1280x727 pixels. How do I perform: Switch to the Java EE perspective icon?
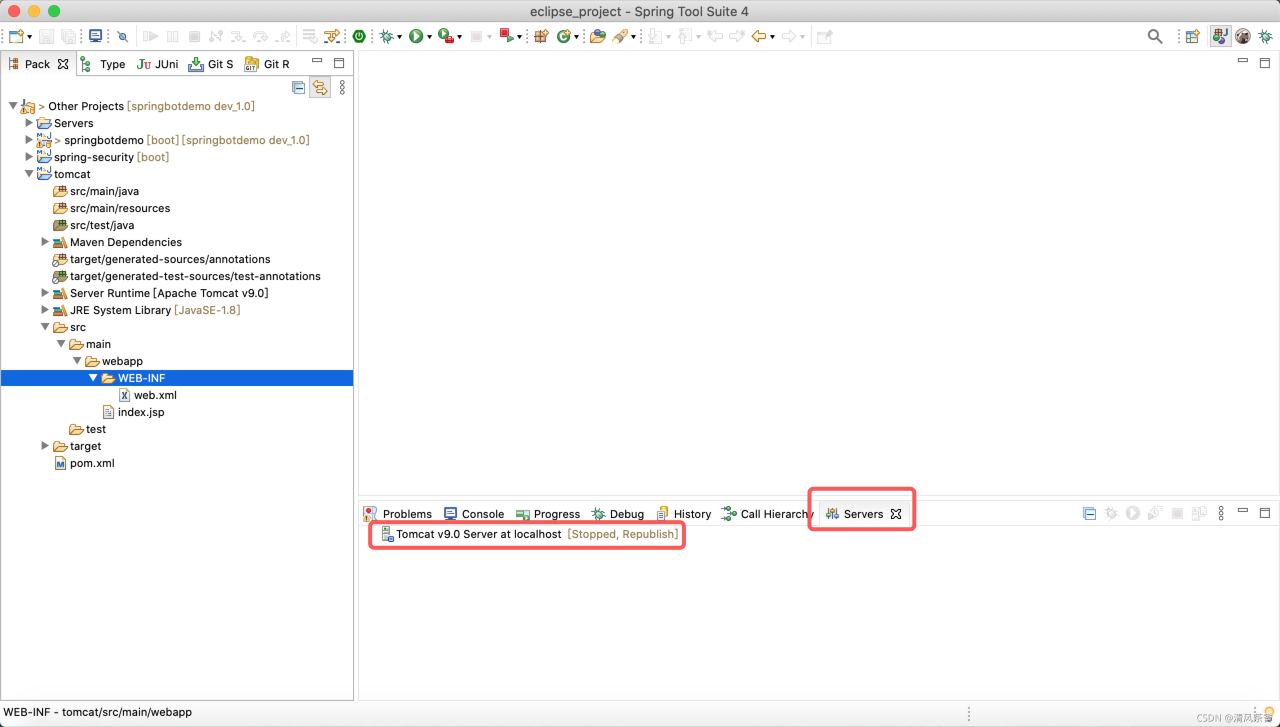(x=1220, y=36)
